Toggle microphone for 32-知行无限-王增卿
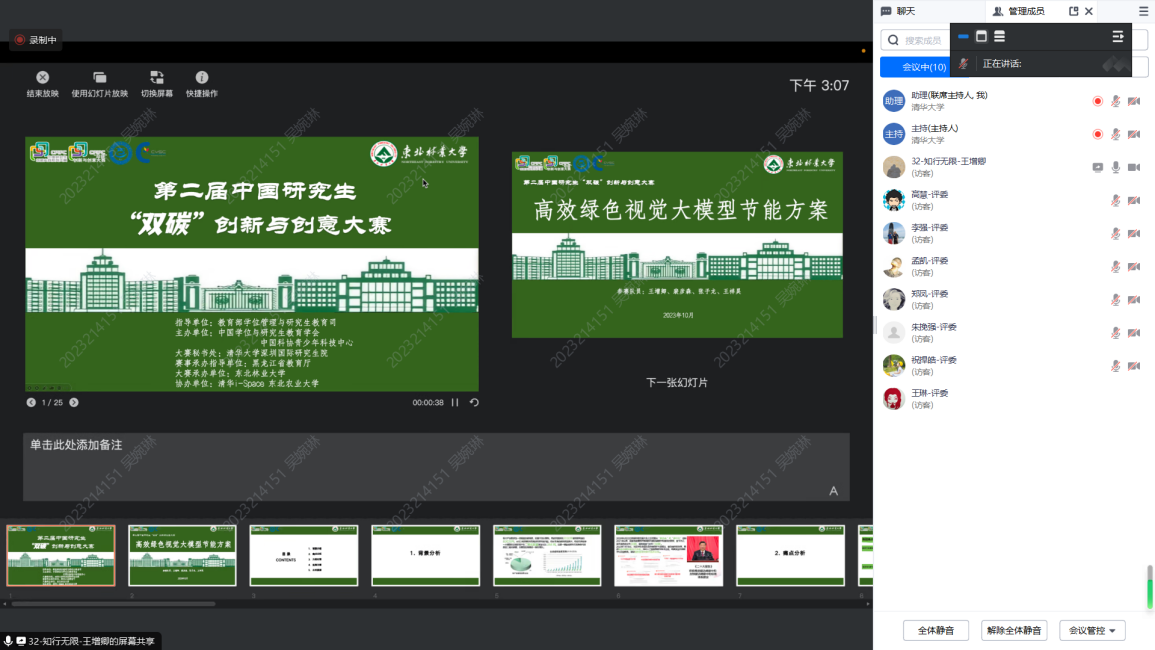The image size is (1155, 650). (x=1115, y=167)
